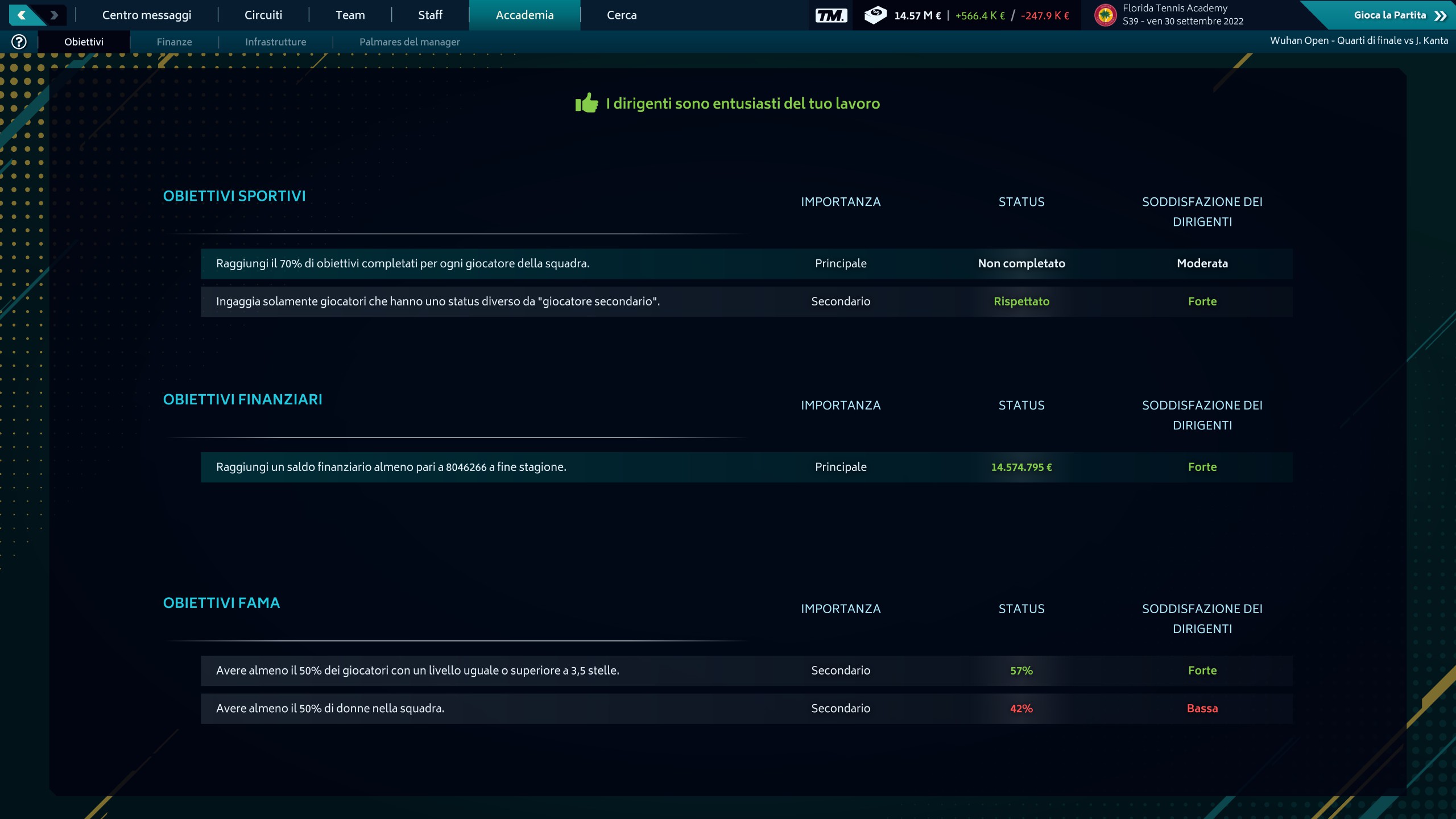Click the STATUS header under Obiettivi Finanziari
This screenshot has width=1456, height=819.
pyautogui.click(x=1021, y=406)
